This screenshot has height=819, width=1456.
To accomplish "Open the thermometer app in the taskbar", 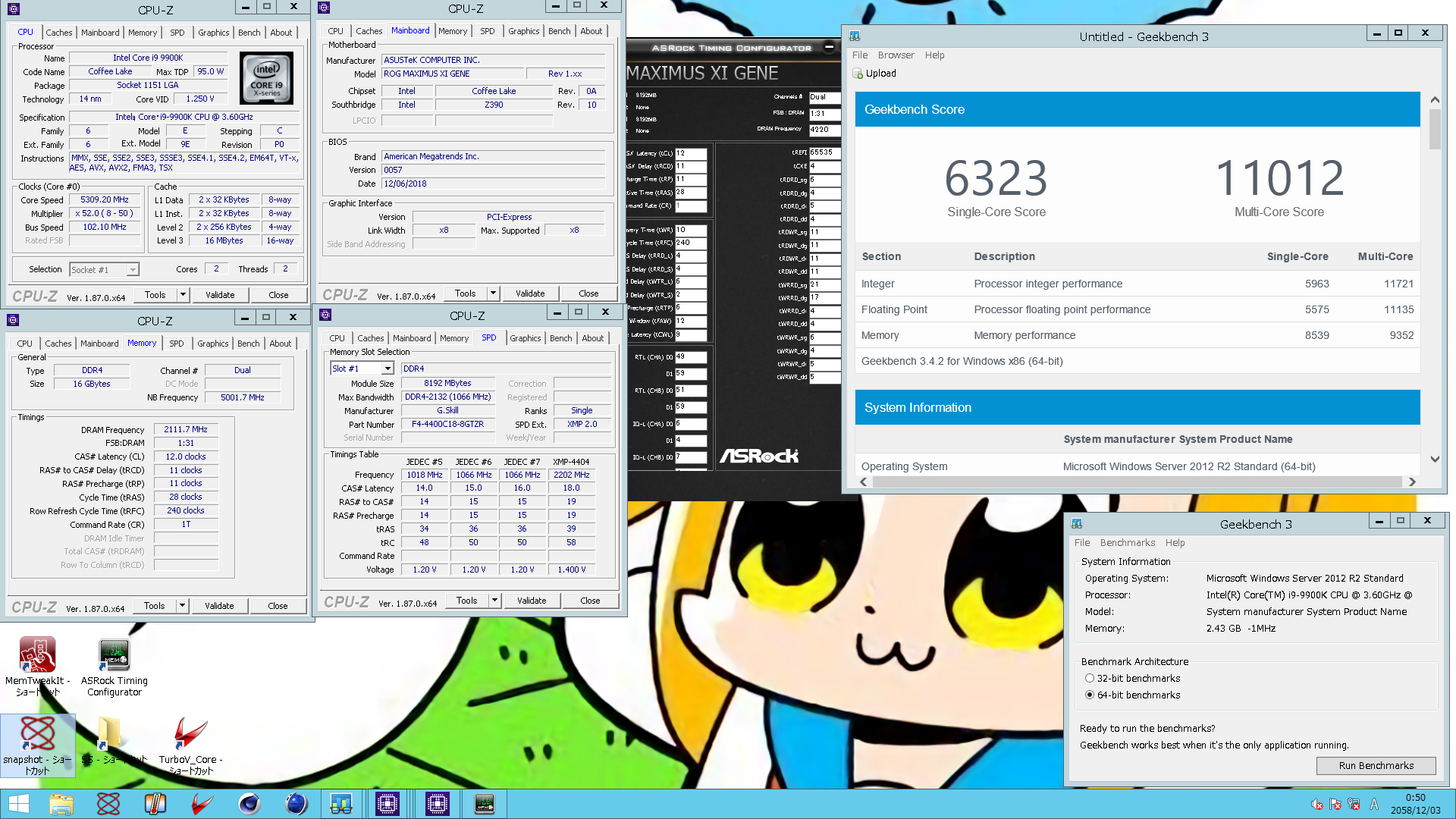I will 155,804.
